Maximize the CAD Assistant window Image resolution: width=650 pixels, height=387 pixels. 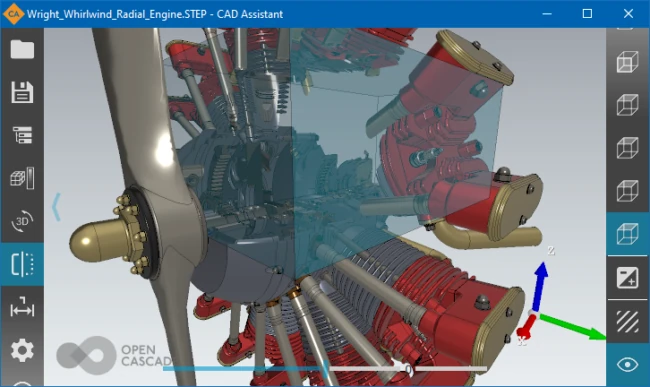(587, 14)
